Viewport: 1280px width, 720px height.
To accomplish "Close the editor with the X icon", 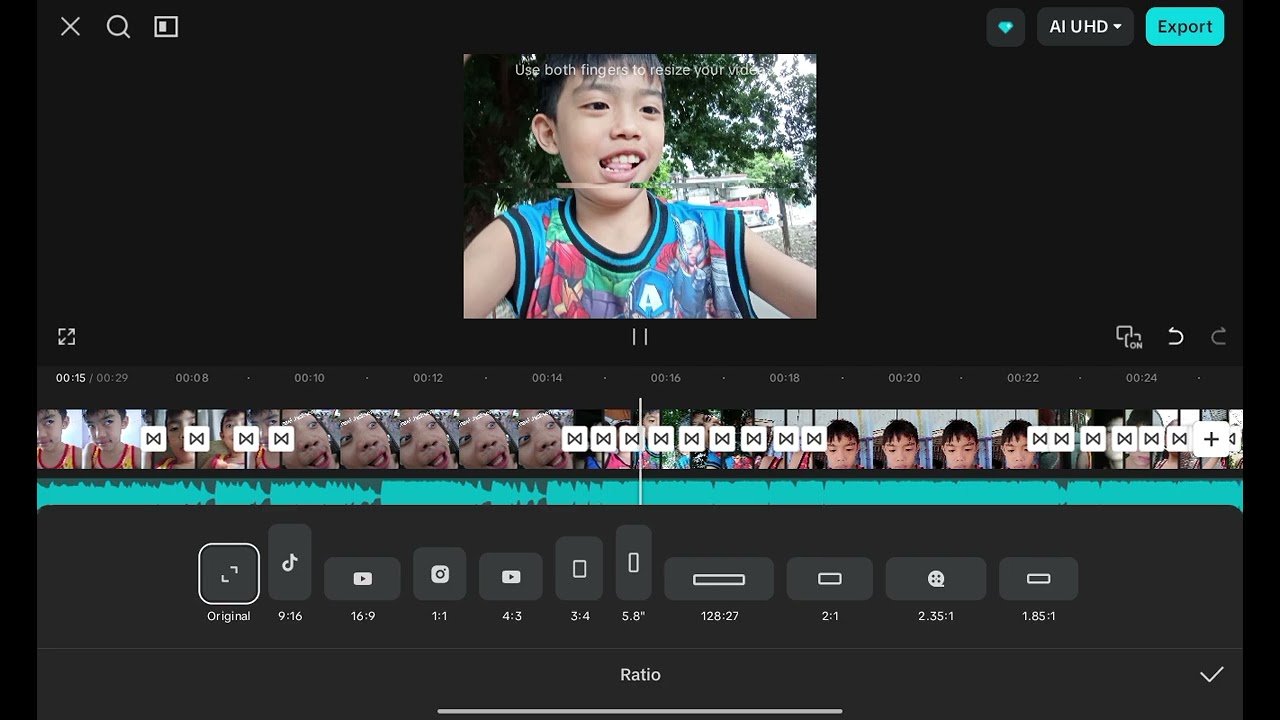I will [70, 27].
